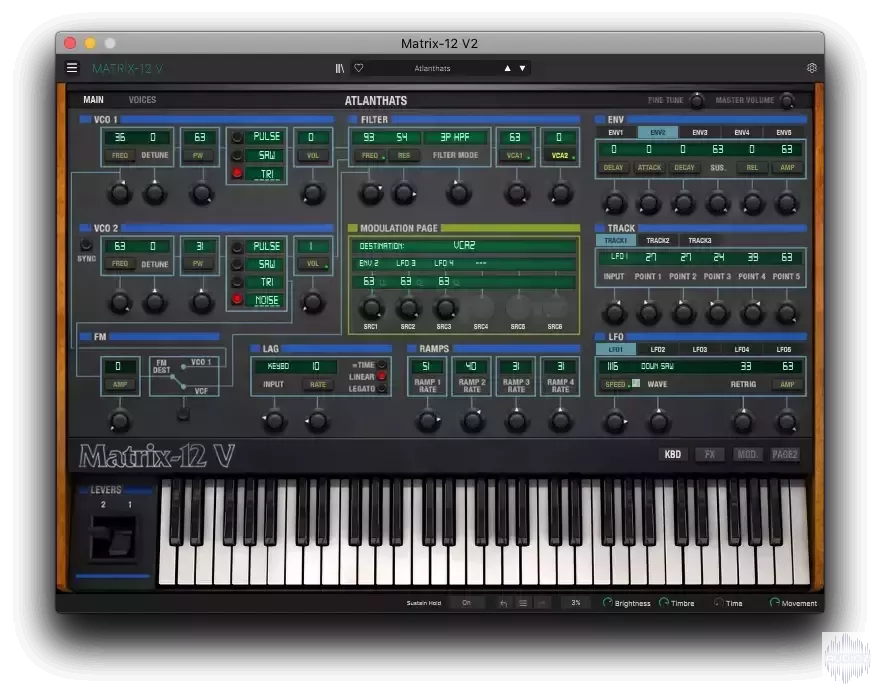The image size is (880, 693).
Task: Click the FM DEST slider knob below switch
Action: point(183,414)
